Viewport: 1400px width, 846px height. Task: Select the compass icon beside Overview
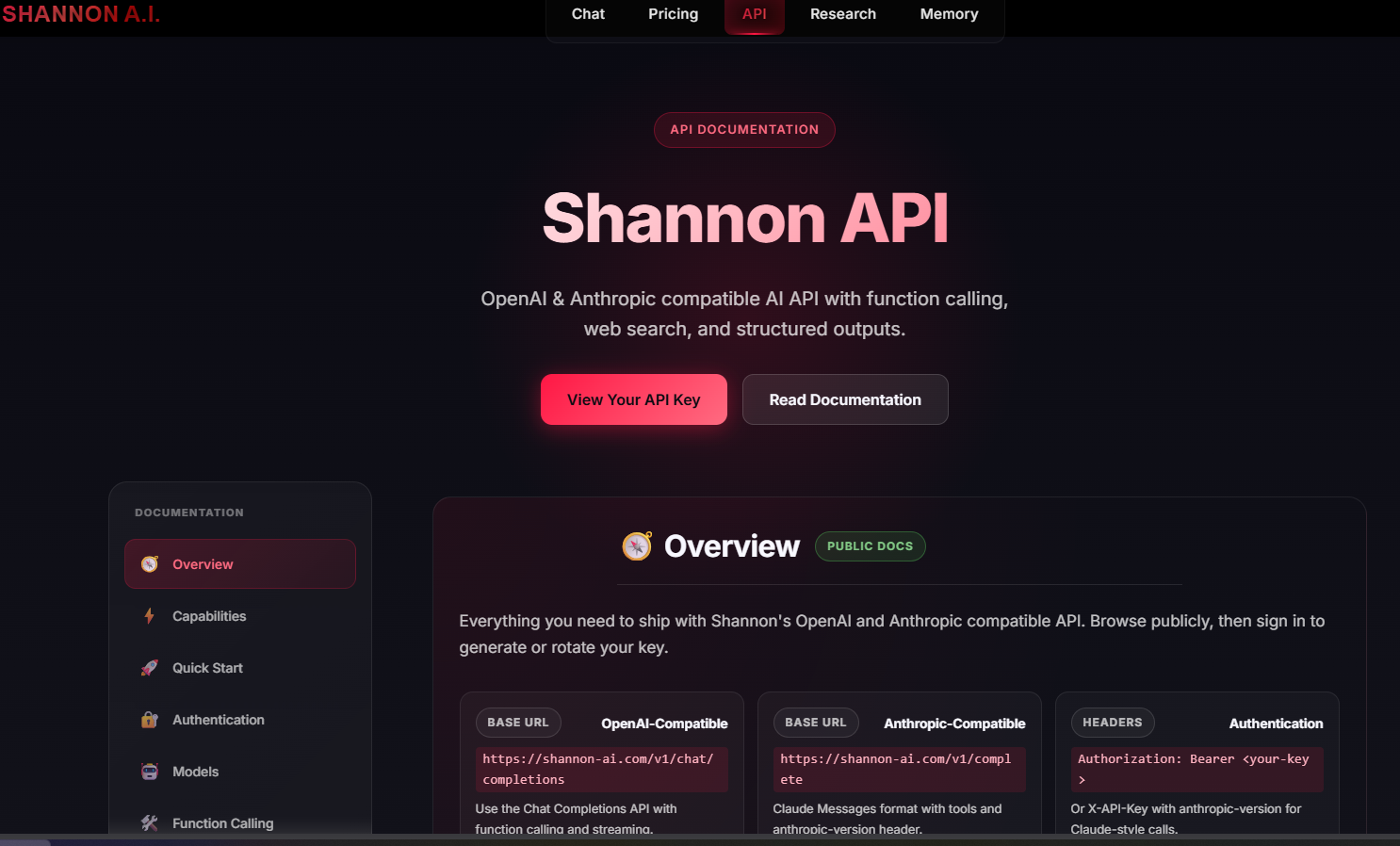149,563
